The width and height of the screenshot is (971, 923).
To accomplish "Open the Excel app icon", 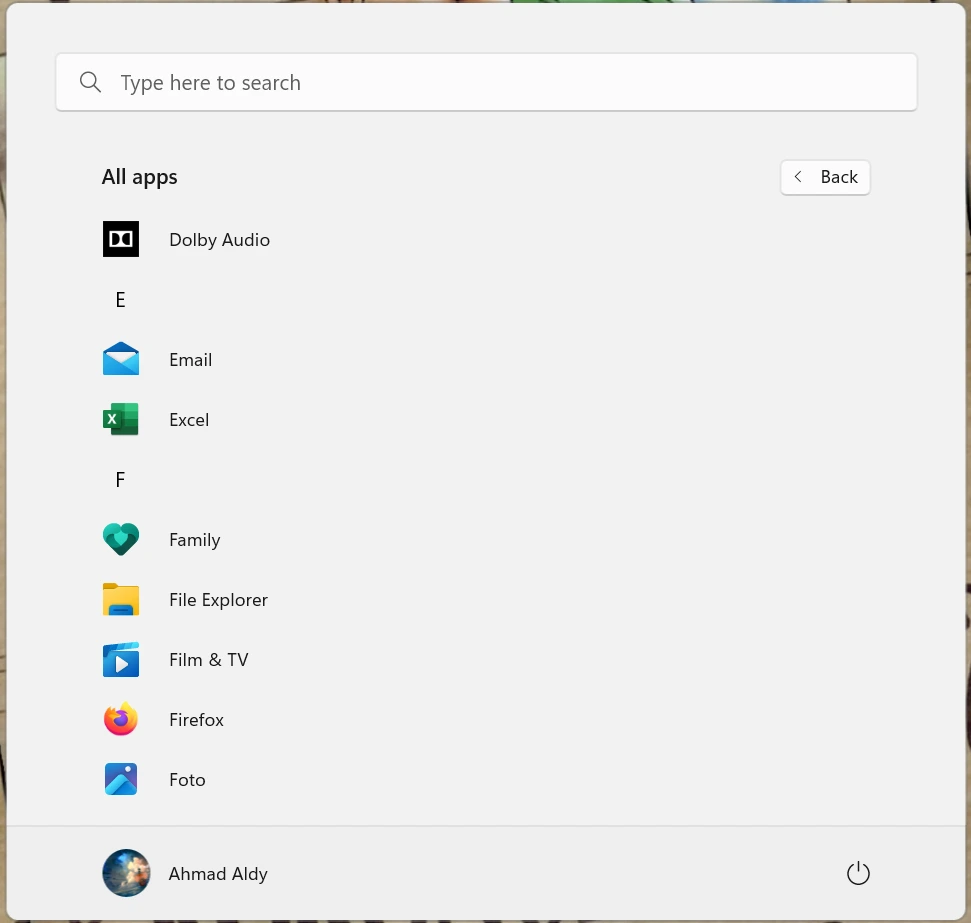I will (121, 419).
